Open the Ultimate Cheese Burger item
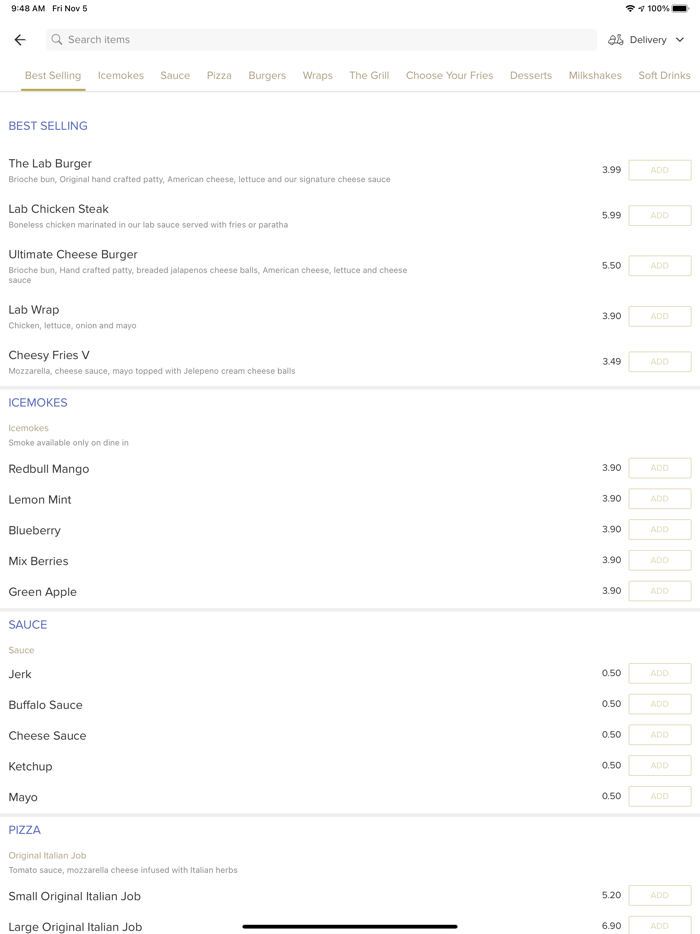This screenshot has height=934, width=700. click(x=73, y=255)
